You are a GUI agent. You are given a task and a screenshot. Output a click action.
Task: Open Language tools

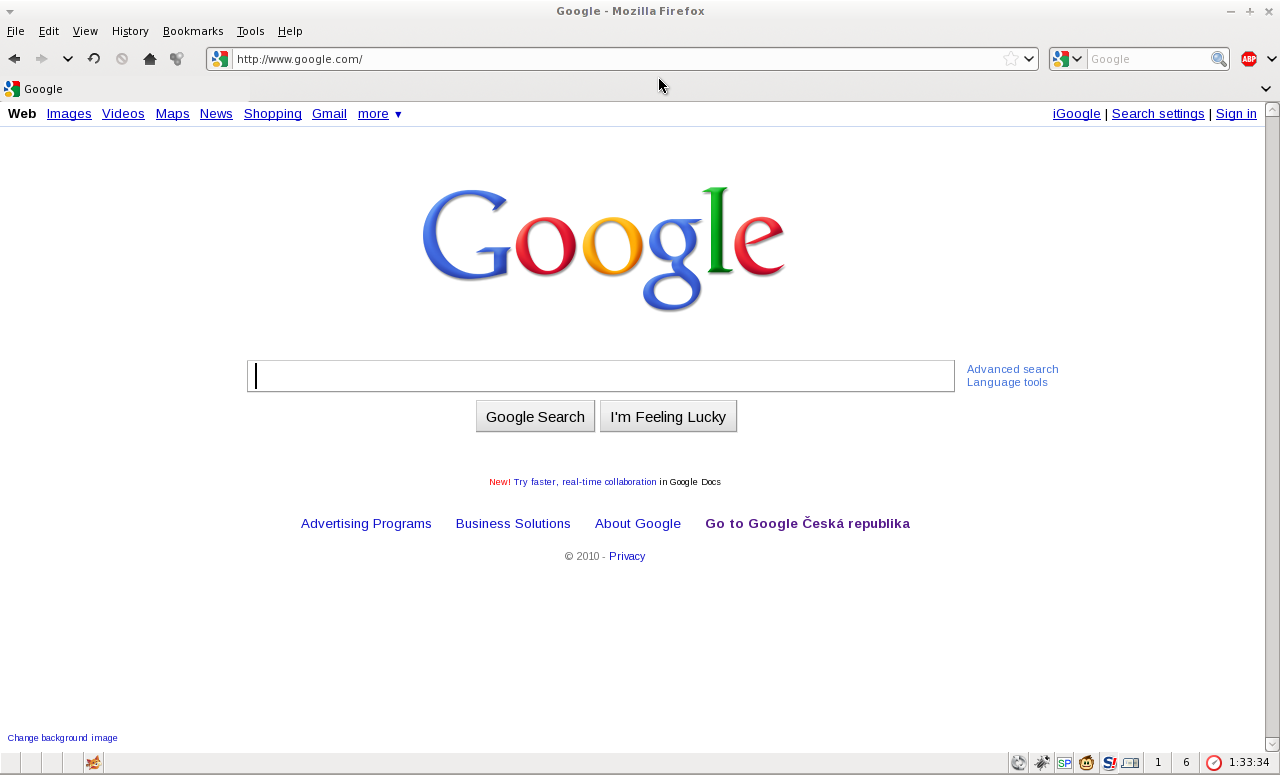click(1007, 382)
